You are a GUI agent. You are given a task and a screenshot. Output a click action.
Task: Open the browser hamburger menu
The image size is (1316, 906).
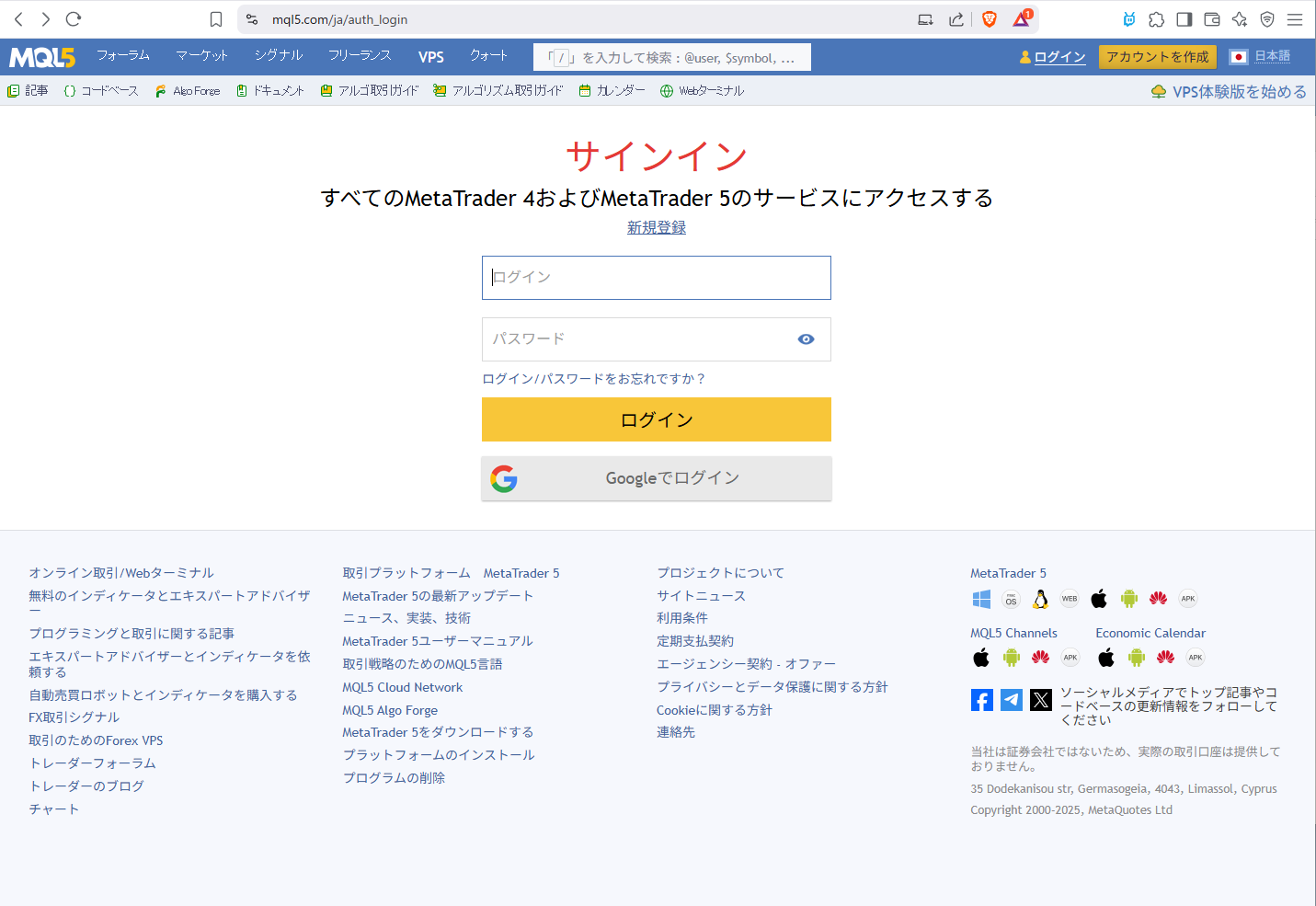click(1295, 19)
